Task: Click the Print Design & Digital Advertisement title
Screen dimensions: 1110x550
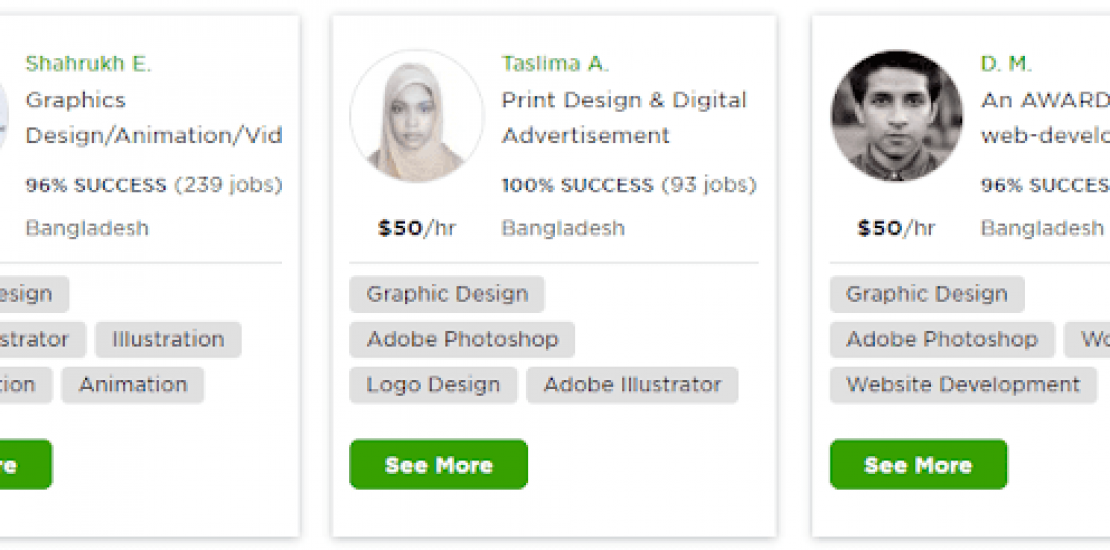Action: [623, 117]
